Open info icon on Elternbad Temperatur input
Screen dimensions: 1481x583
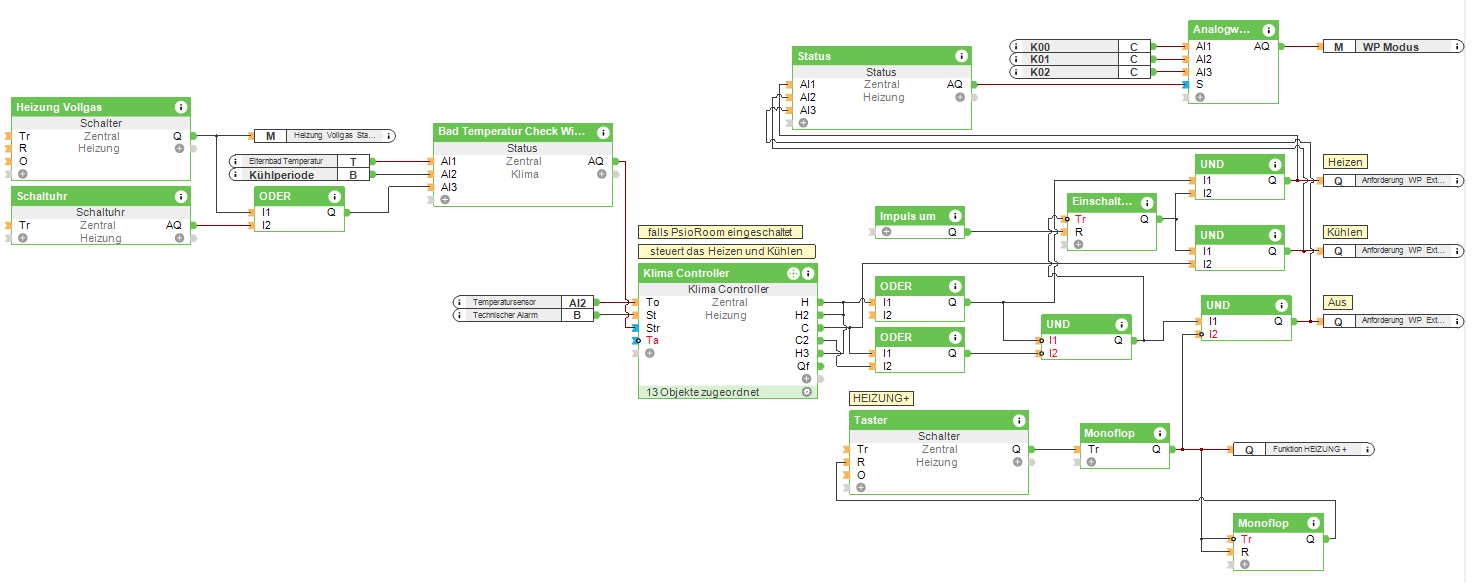click(x=237, y=160)
